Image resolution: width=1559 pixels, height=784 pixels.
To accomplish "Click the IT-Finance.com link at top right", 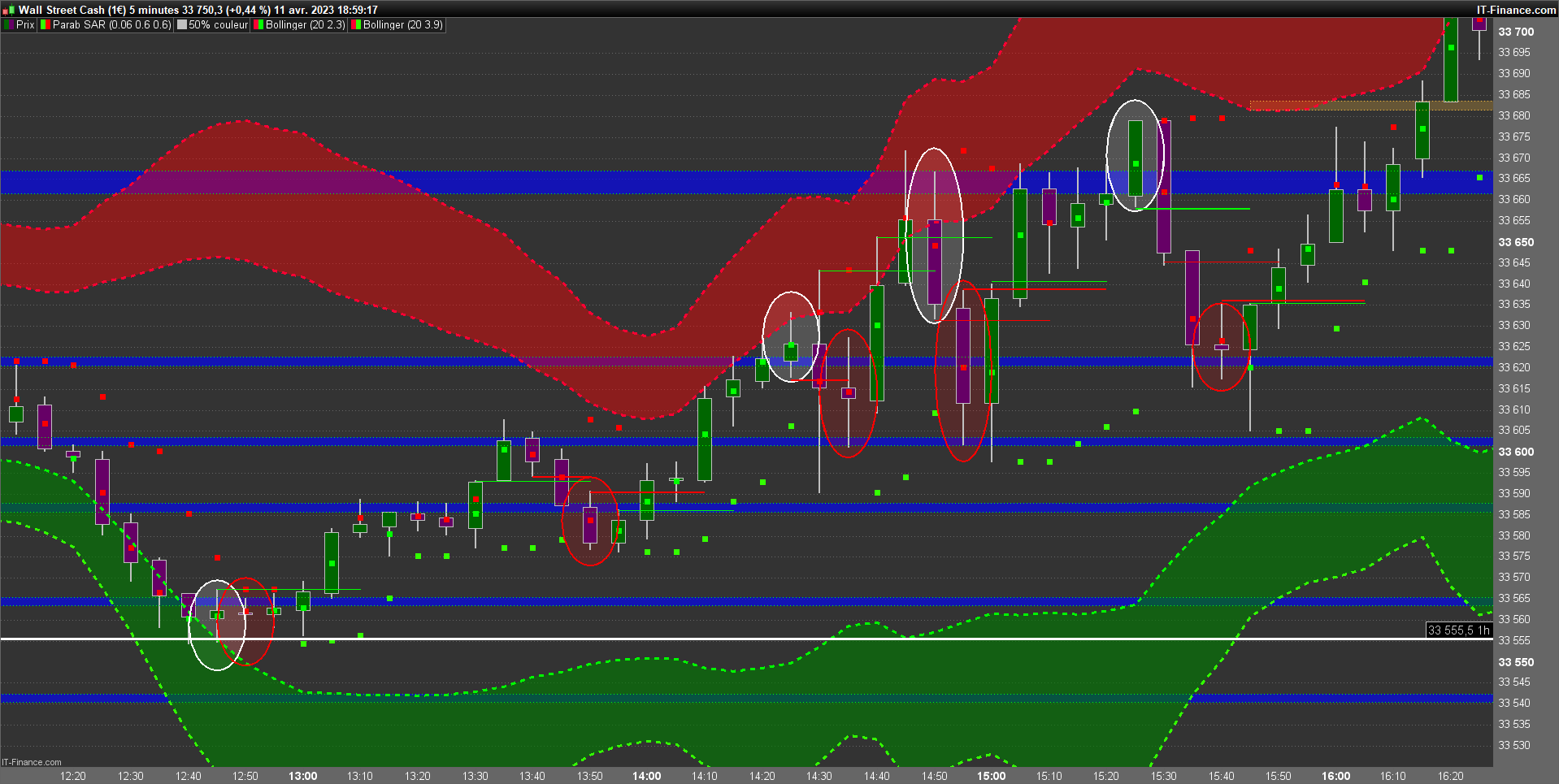I will click(x=1516, y=10).
